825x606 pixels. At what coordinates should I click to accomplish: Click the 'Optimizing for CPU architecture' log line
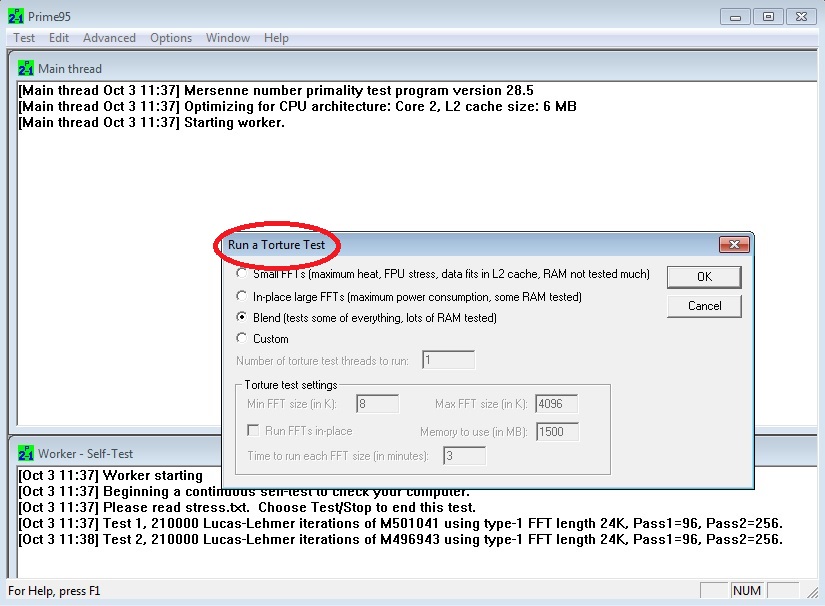[297, 106]
